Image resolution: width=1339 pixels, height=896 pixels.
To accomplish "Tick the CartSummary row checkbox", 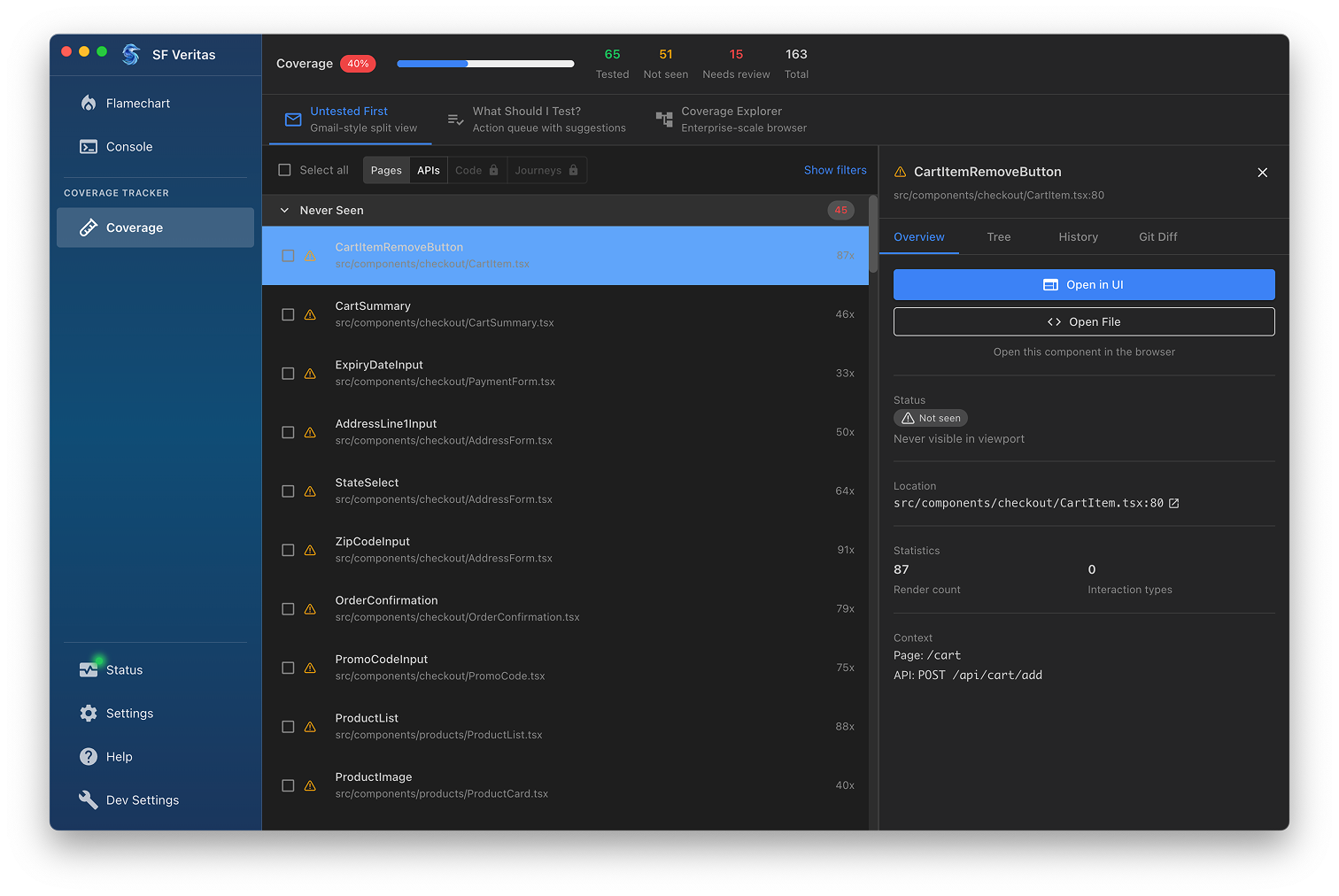I will pyautogui.click(x=288, y=314).
